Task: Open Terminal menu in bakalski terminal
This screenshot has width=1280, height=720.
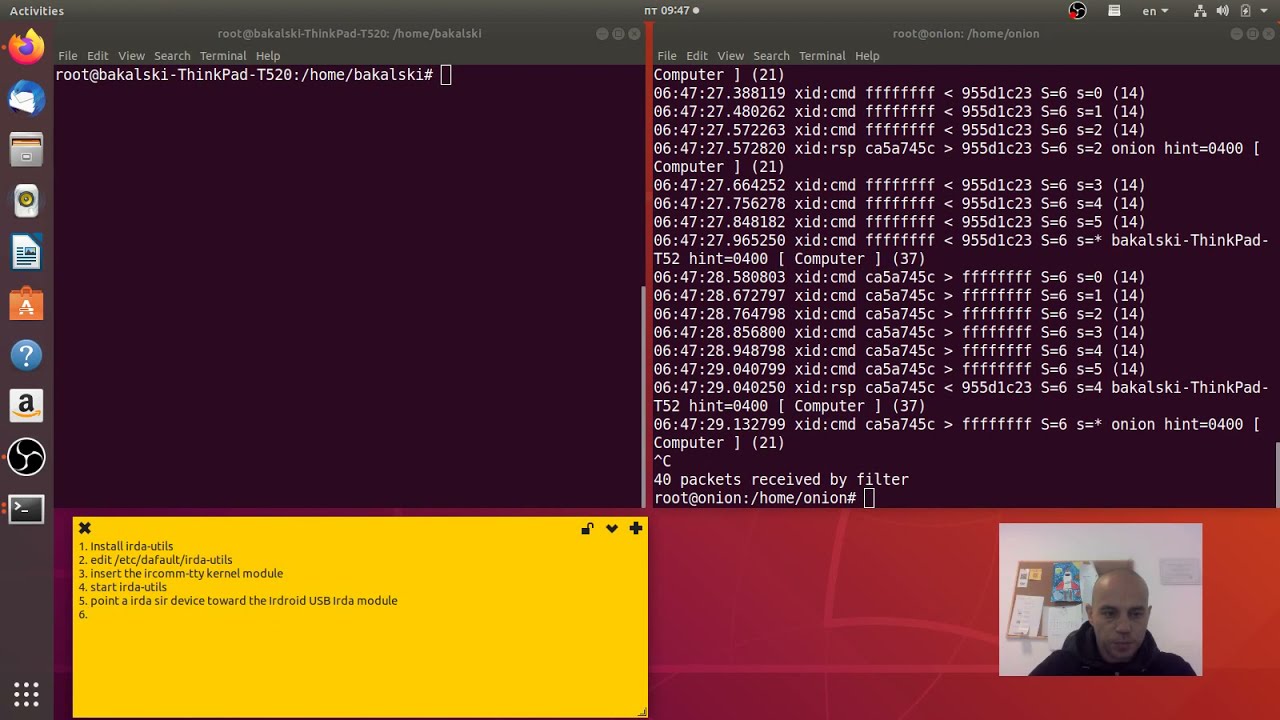Action: click(223, 56)
